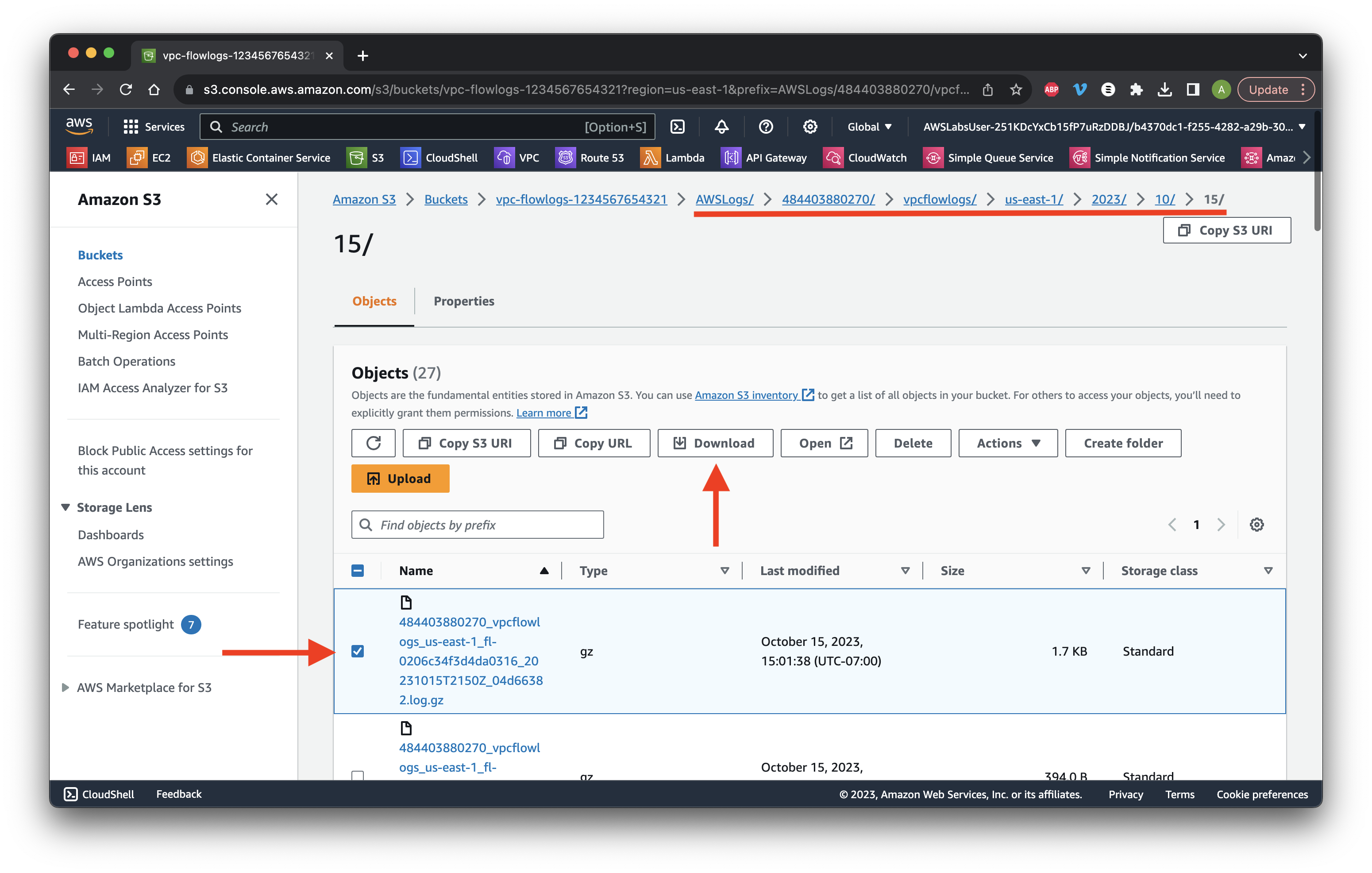Image resolution: width=1372 pixels, height=873 pixels.
Task: Open CloudWatch shortcut
Action: (x=866, y=158)
